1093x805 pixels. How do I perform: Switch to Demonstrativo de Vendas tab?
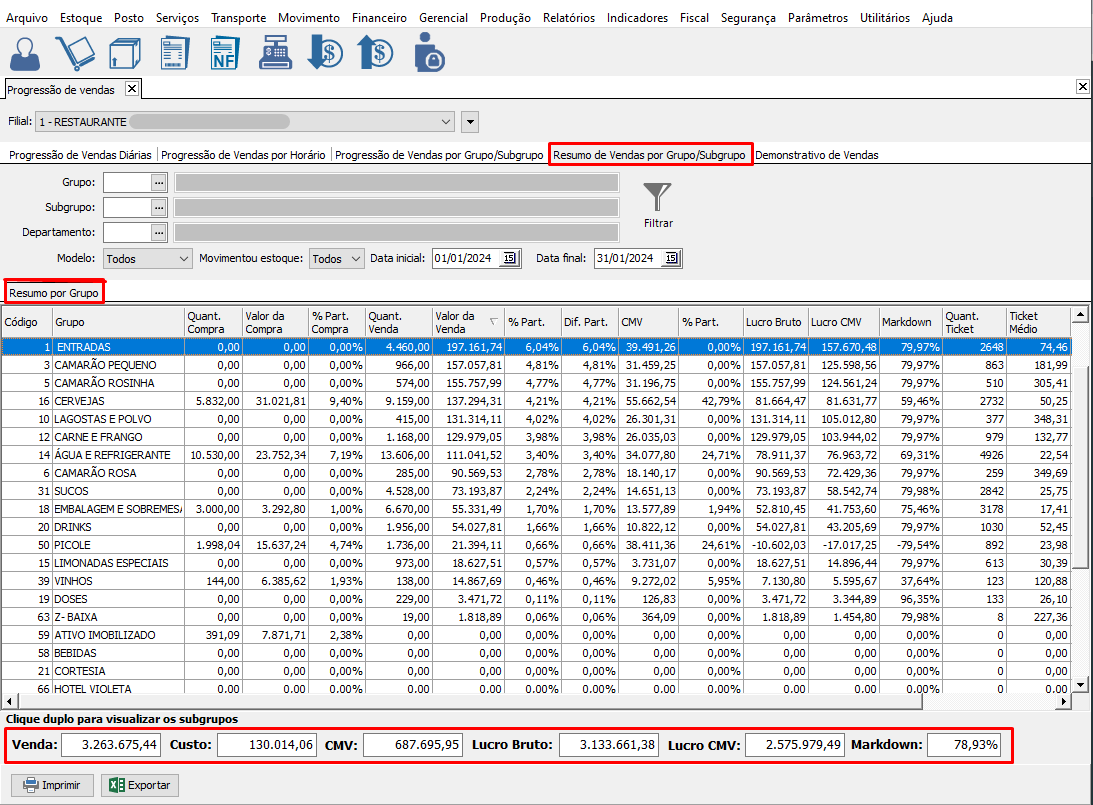tap(816, 155)
